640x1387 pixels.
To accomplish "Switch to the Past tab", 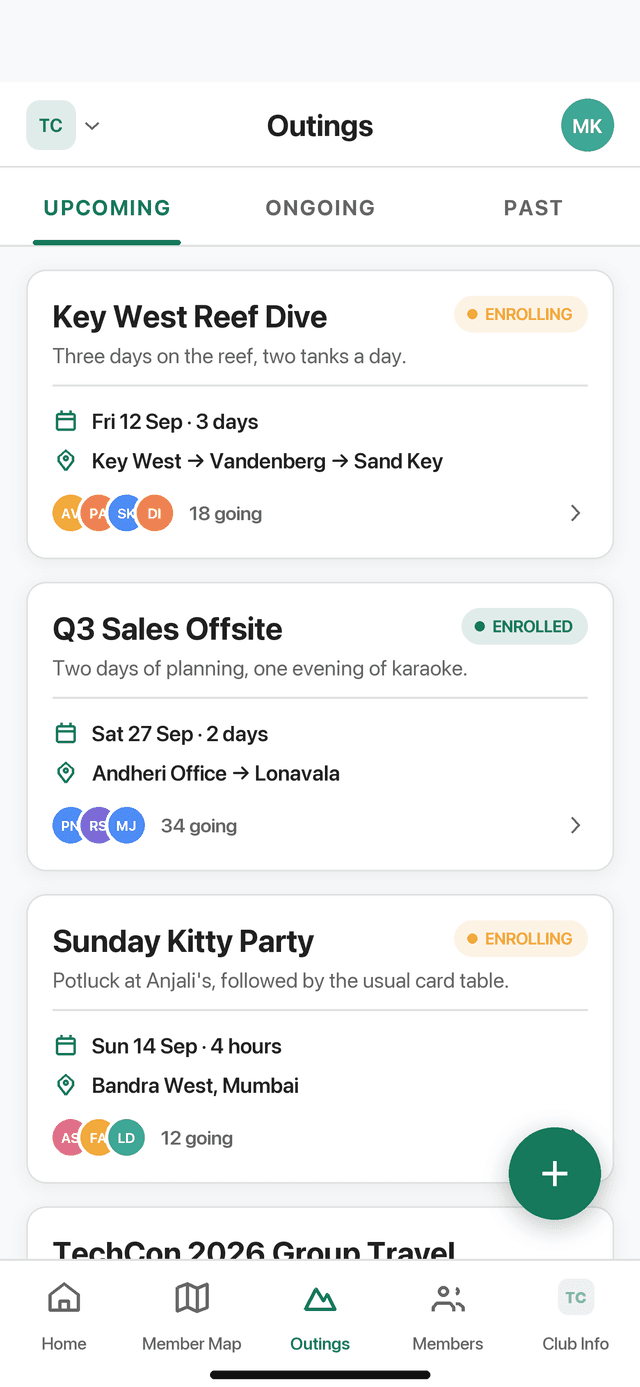I will click(x=533, y=208).
